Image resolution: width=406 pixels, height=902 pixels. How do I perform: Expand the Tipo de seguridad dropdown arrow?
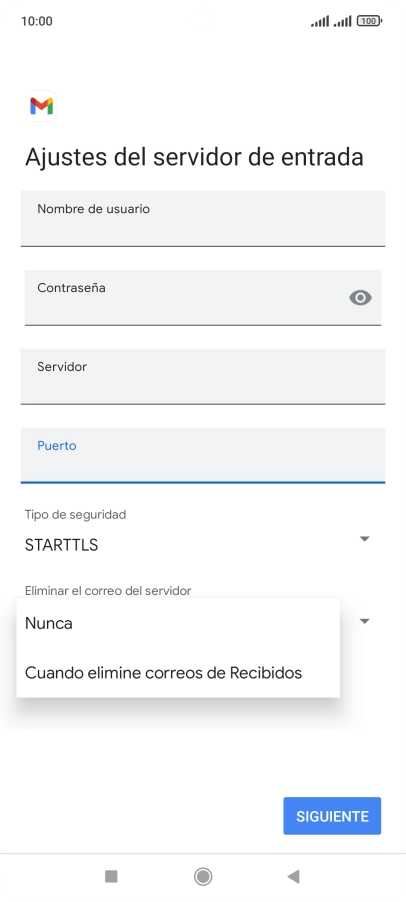[364, 538]
